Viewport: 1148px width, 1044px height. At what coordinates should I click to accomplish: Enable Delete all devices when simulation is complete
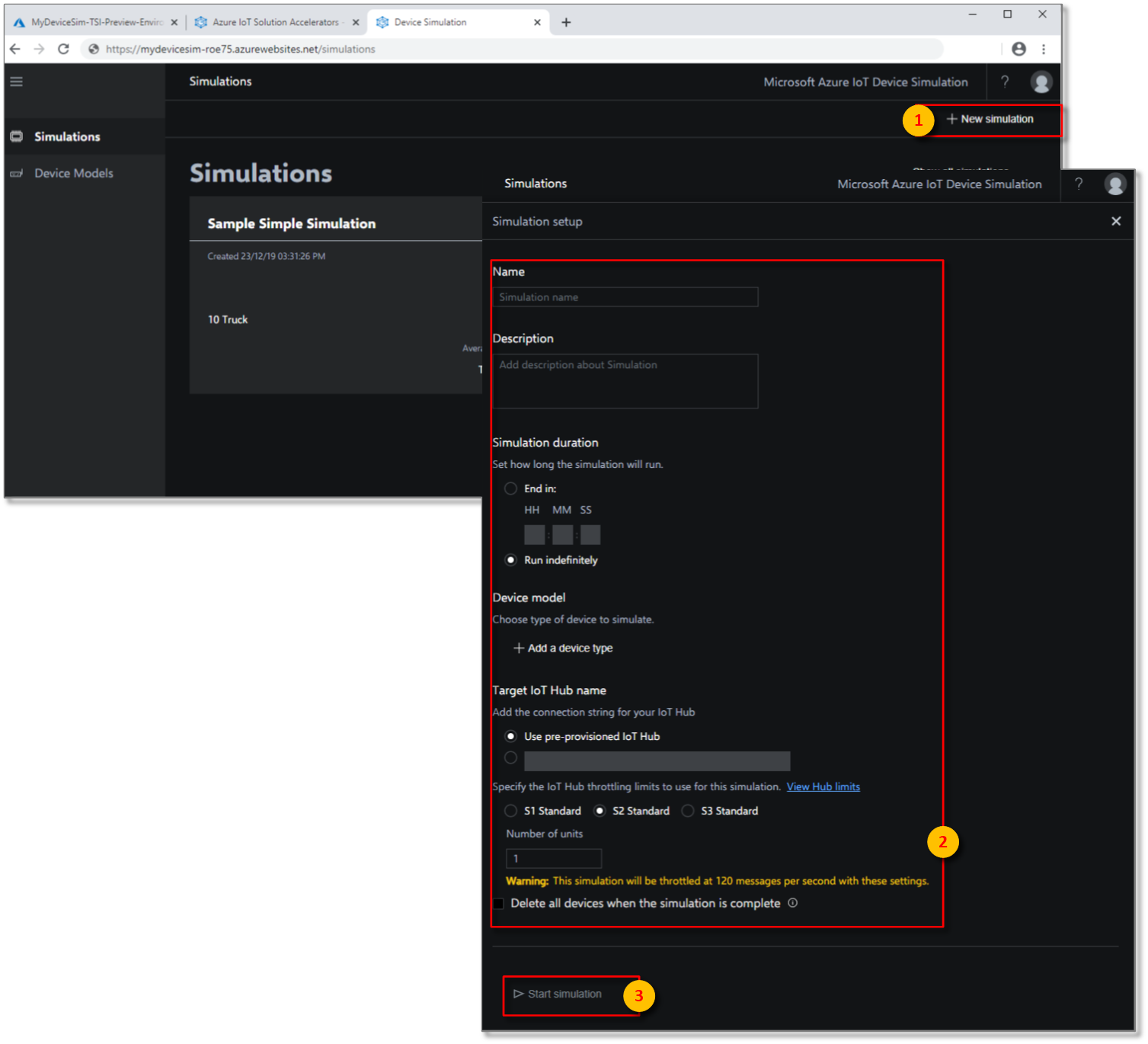pos(499,903)
